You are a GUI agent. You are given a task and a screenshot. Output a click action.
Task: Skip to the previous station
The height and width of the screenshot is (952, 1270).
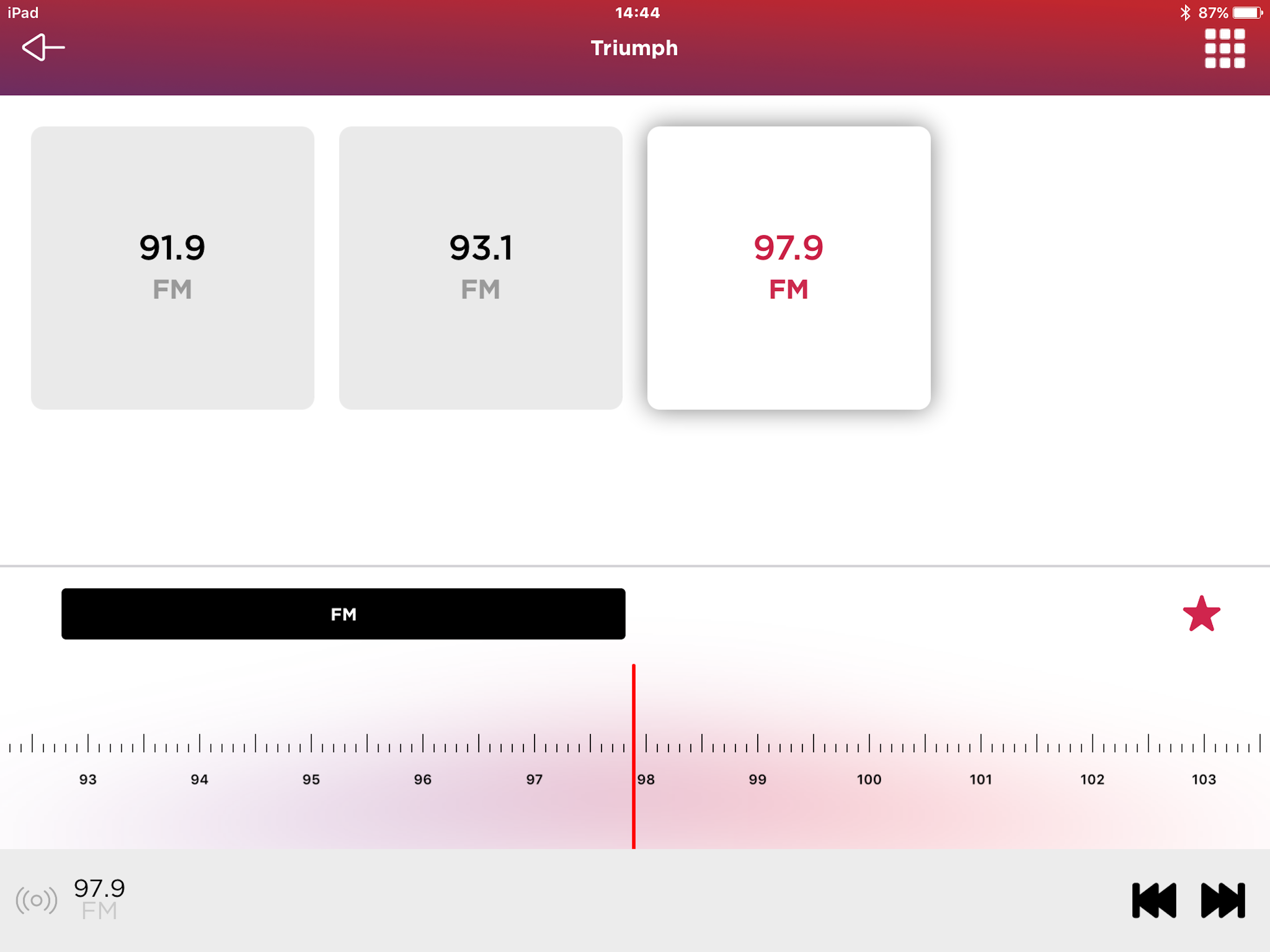pyautogui.click(x=1154, y=900)
